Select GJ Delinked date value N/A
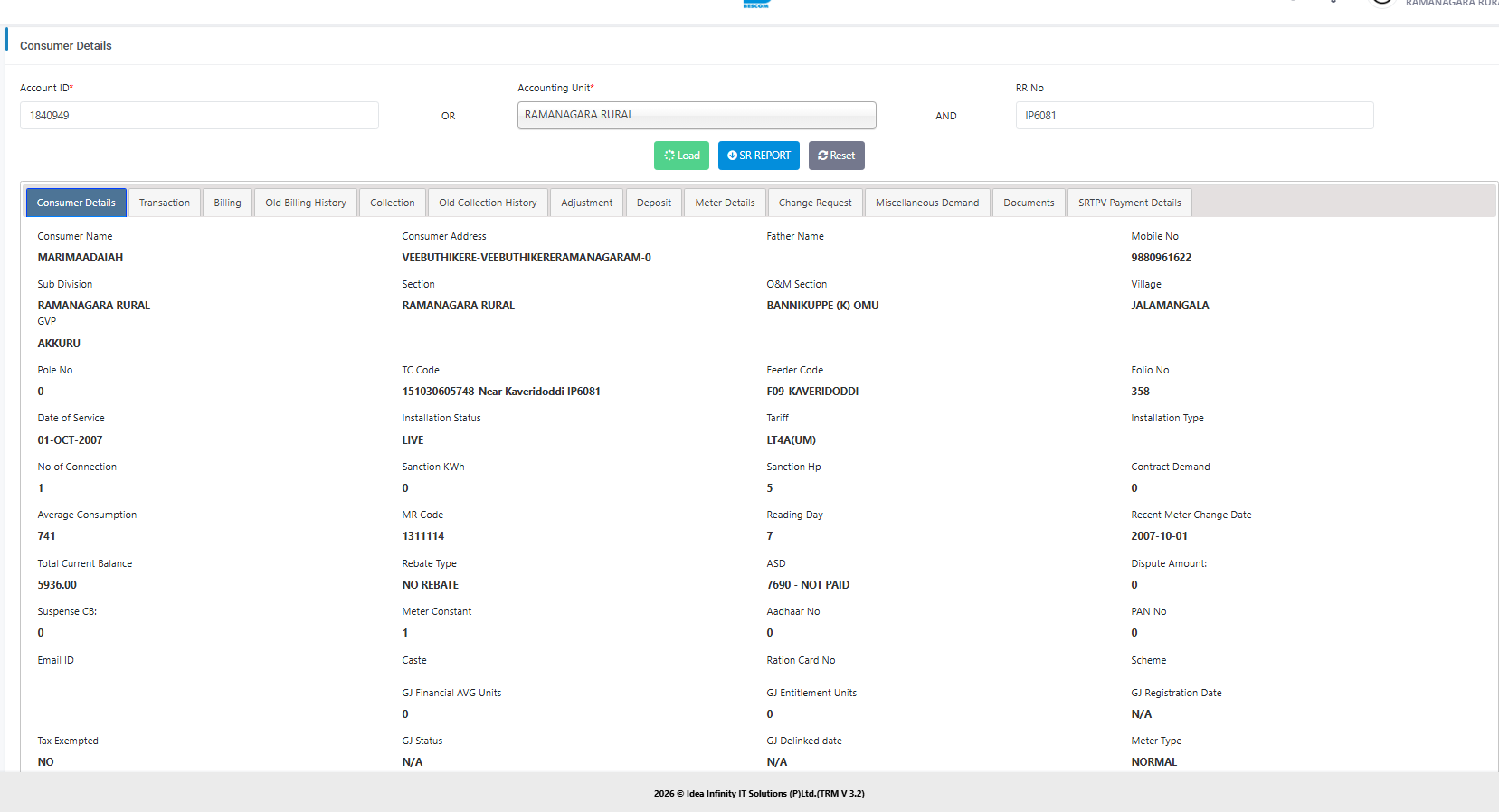Screen dimensions: 1499x812 pos(777,762)
